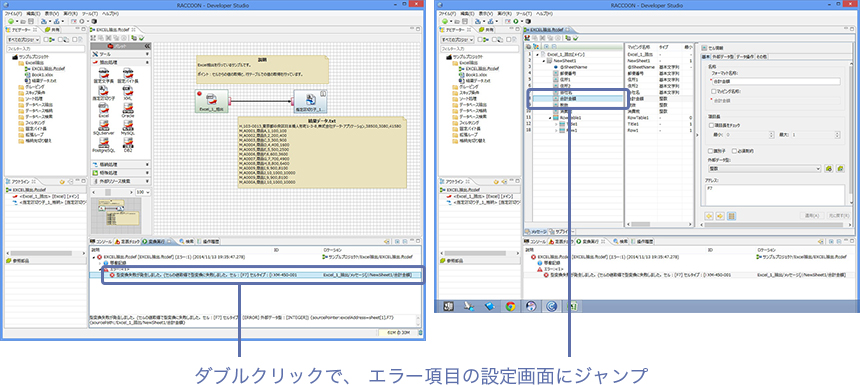The width and height of the screenshot is (860, 385).
Task: Select 固定文字長 extraction icon in left palette
Action: coord(104,75)
